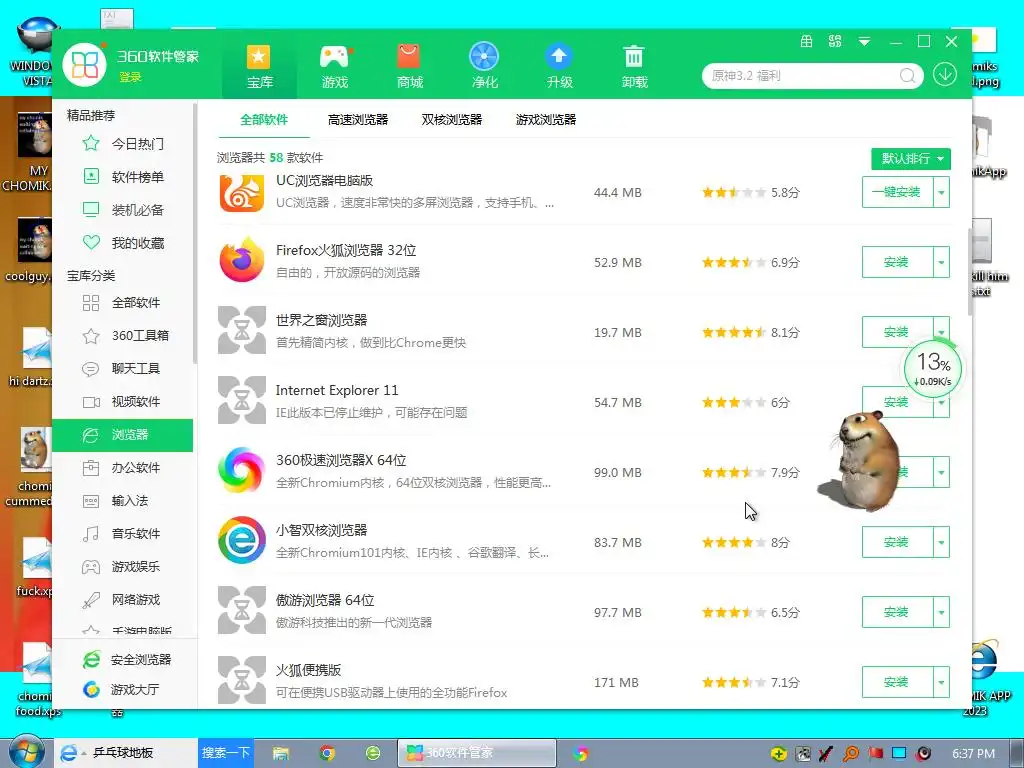Open the 默认排行 sort dropdown

coord(910,159)
